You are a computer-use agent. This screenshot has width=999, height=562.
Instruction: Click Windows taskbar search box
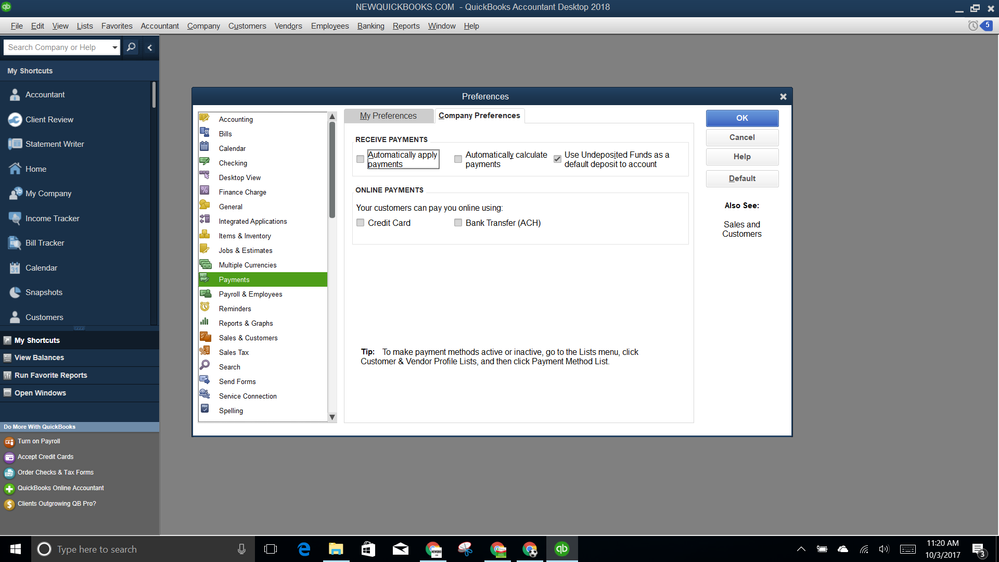coord(141,549)
